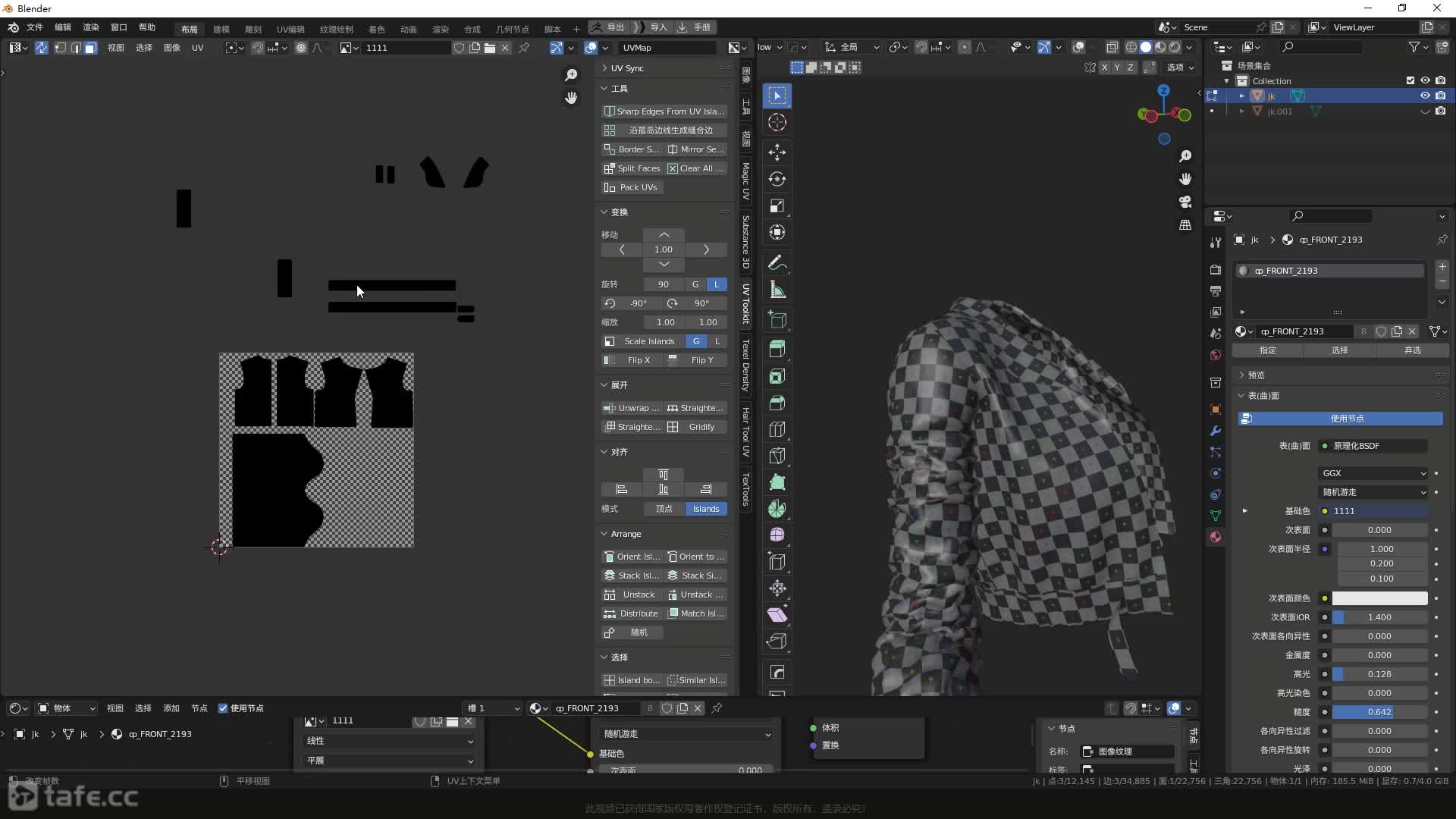The height and width of the screenshot is (819, 1456).
Task: Click viewport gizmo blue Z axis
Action: tap(1163, 90)
